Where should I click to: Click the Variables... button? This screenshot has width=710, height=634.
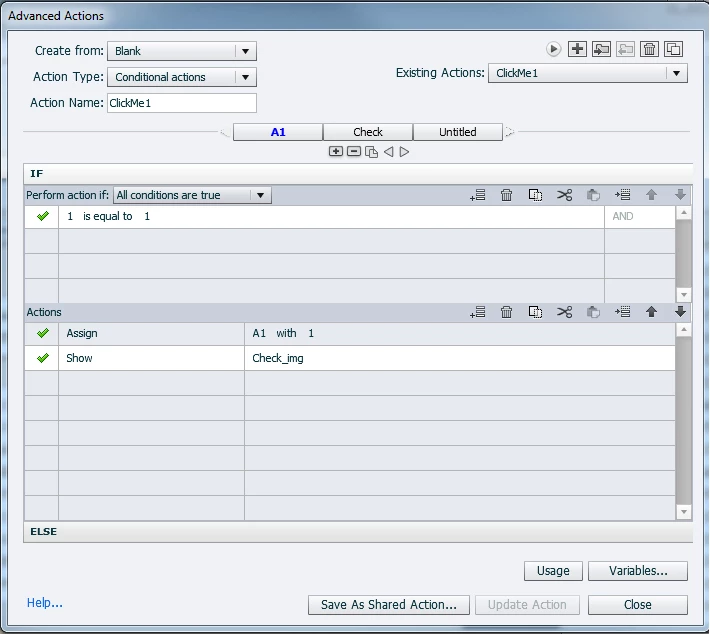pyautogui.click(x=638, y=571)
